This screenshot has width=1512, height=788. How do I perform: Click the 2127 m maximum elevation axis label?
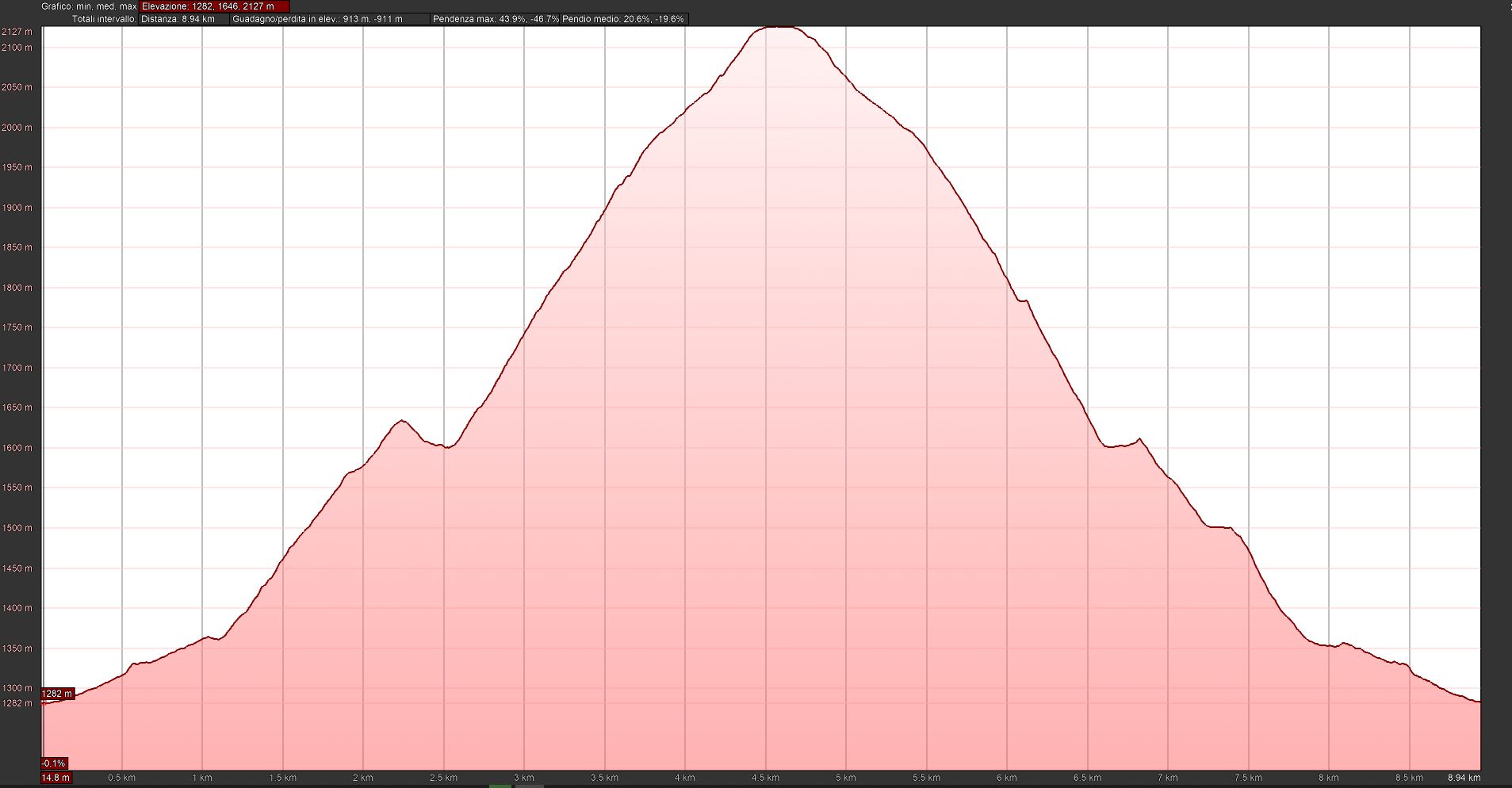[x=17, y=32]
